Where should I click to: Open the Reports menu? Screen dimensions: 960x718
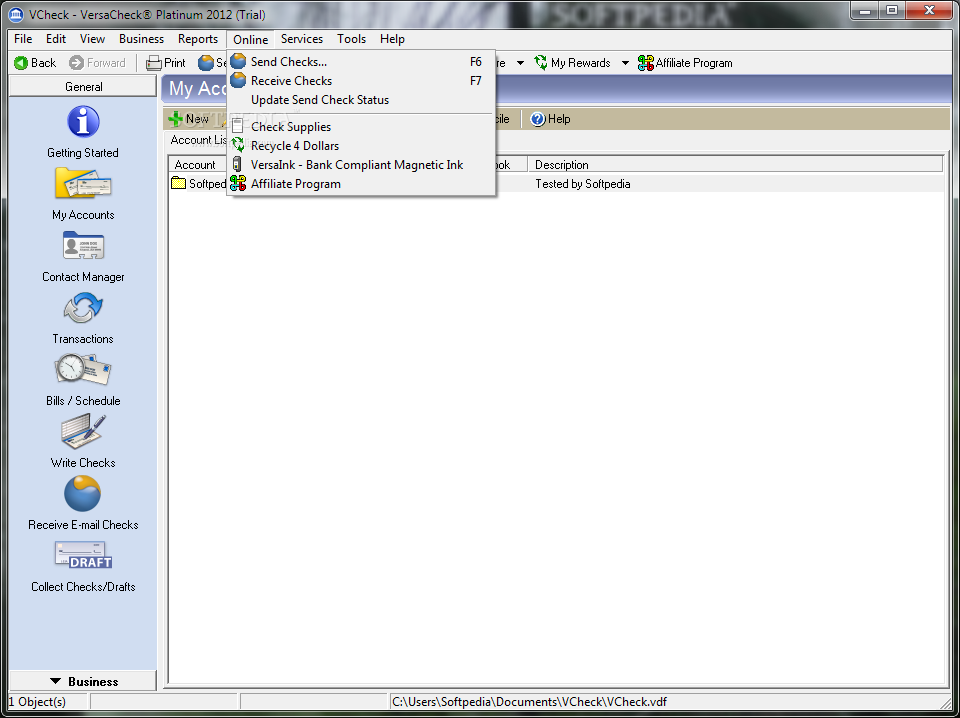coord(198,39)
